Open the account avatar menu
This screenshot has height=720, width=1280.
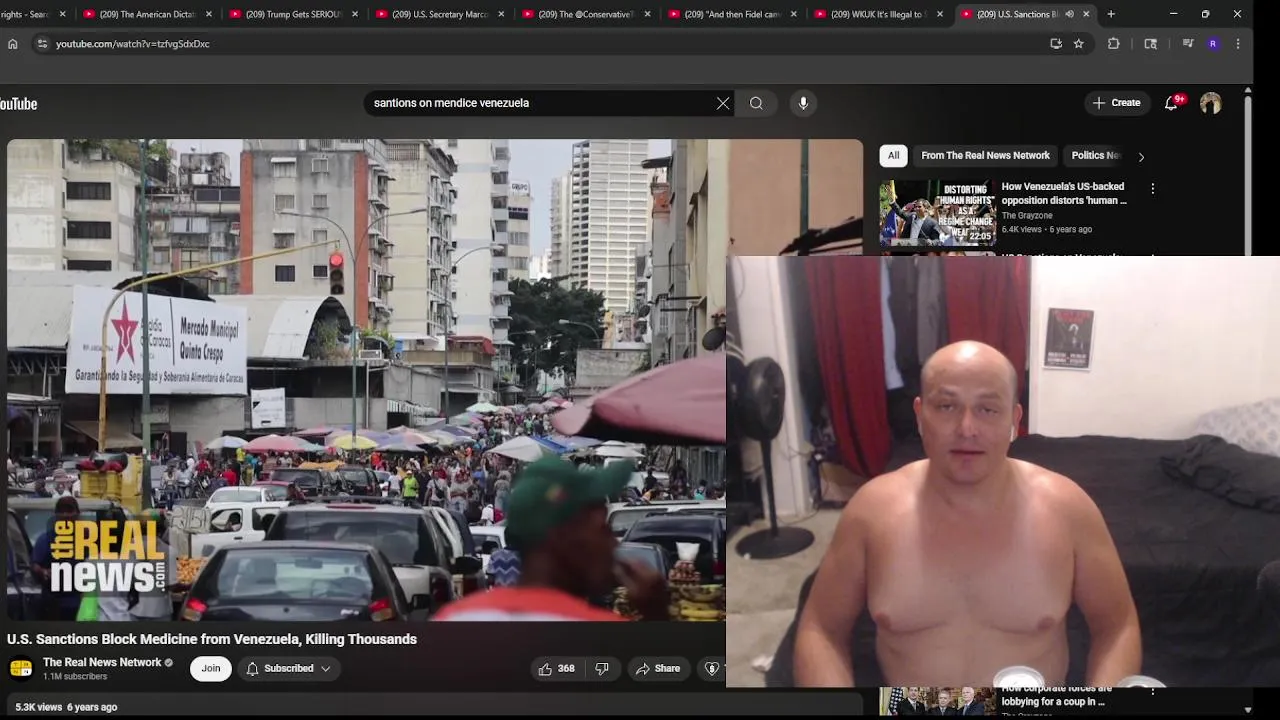click(x=1211, y=103)
